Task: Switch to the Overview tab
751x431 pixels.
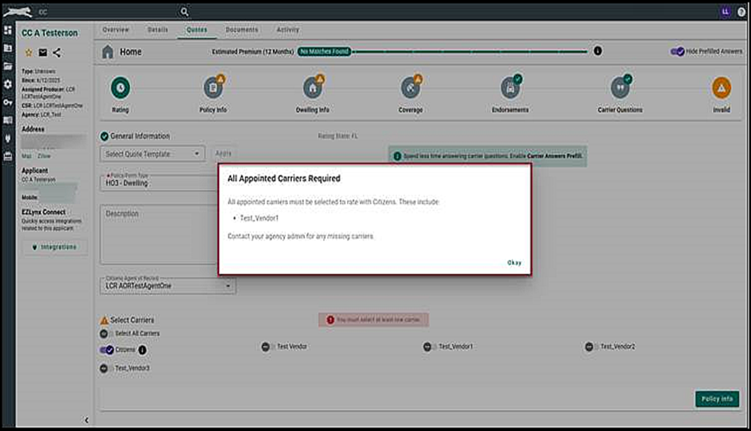Action: coord(115,30)
